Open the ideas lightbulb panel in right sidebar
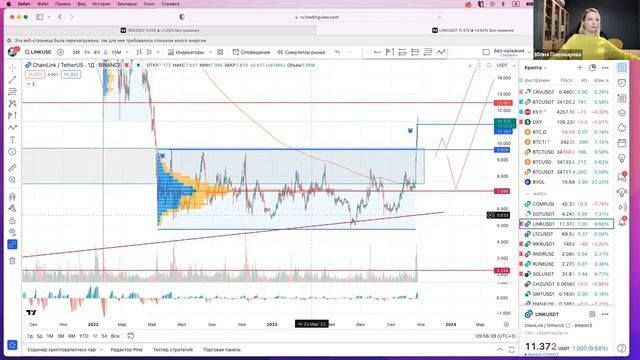The image size is (640, 360). 622,158
